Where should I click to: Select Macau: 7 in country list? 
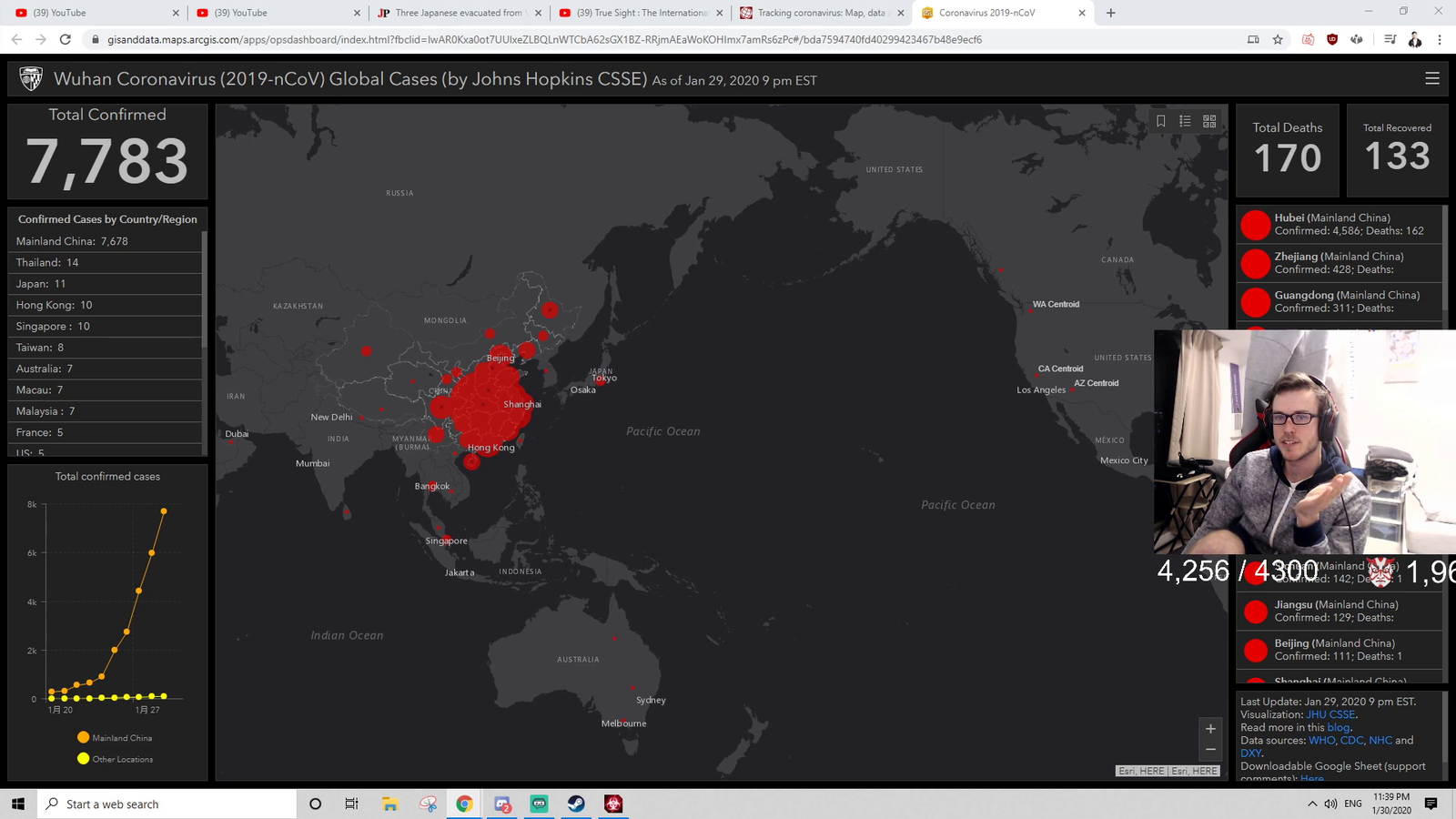pyautogui.click(x=105, y=389)
